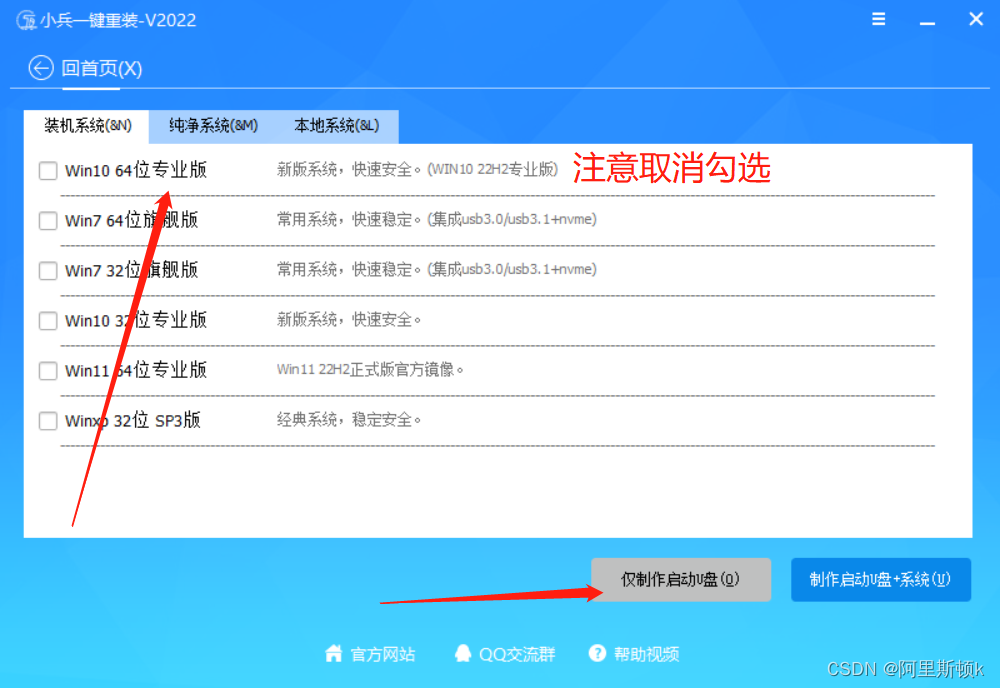
Task: Switch to the 纯净系统 tab
Action: click(213, 126)
